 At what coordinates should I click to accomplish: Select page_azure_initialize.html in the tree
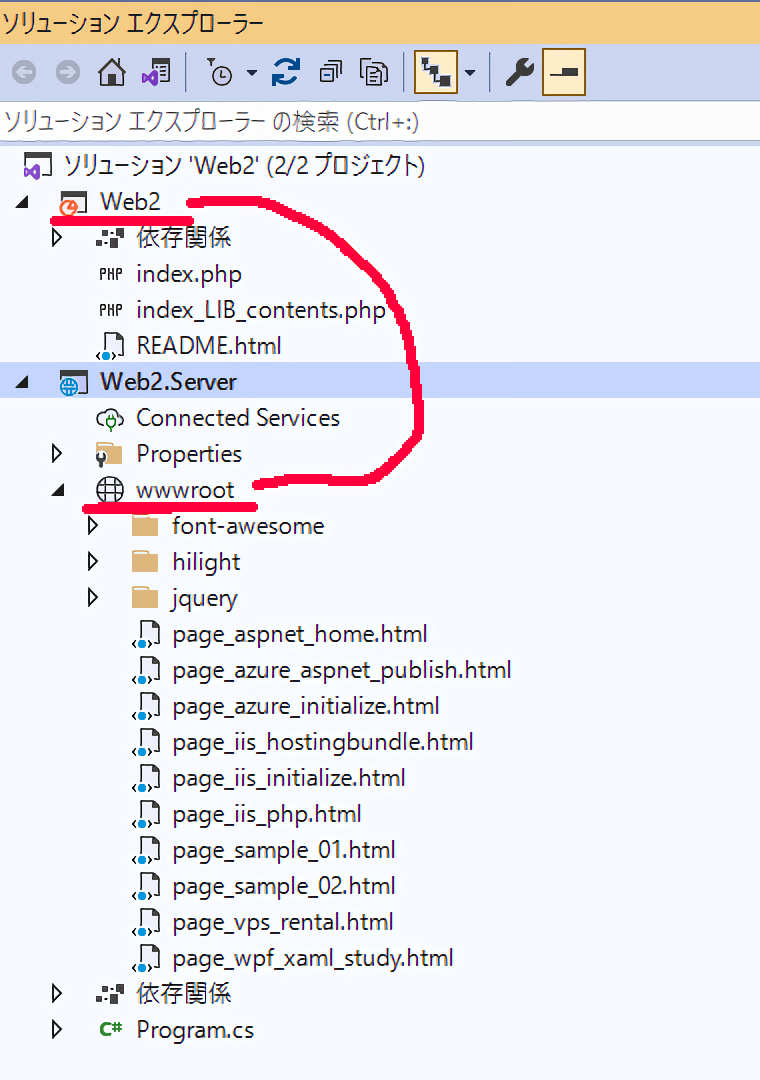(305, 706)
